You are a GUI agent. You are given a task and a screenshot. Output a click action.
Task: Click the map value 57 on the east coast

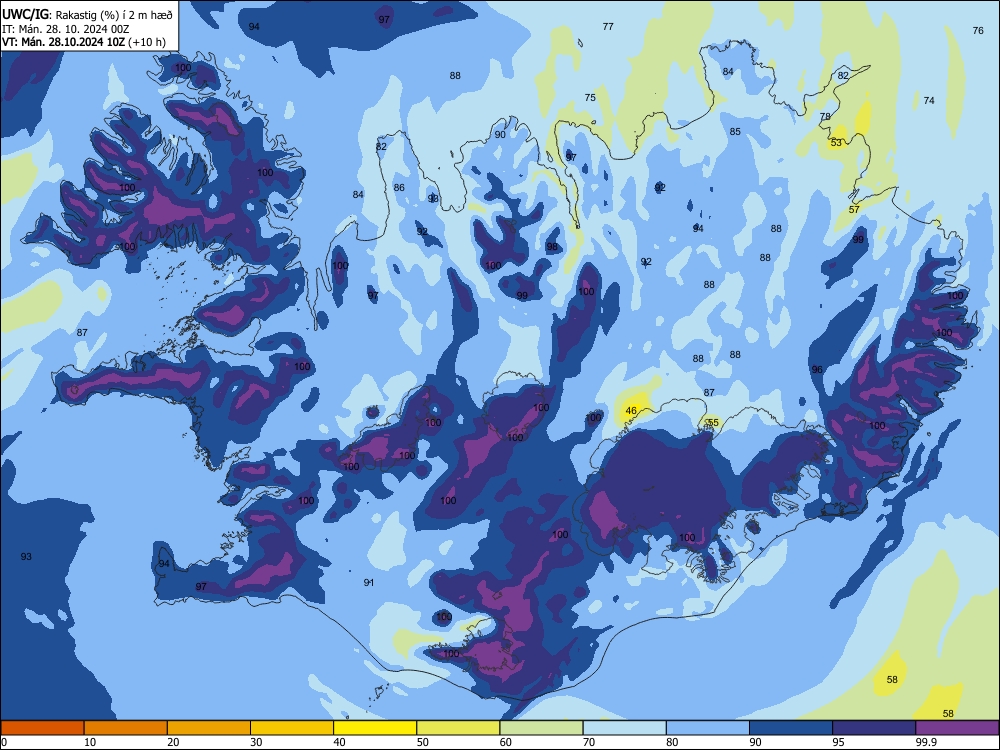point(855,209)
